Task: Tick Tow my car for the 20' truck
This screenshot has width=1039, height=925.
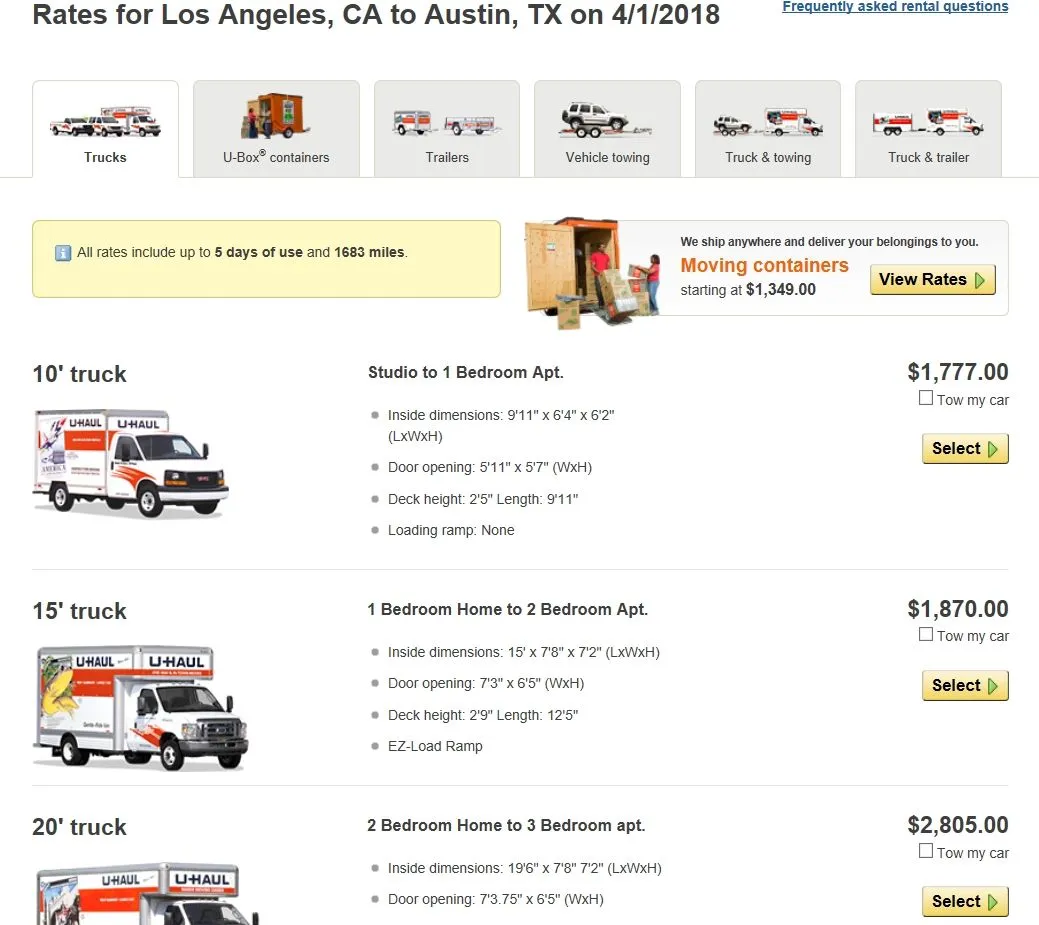Action: tap(926, 849)
